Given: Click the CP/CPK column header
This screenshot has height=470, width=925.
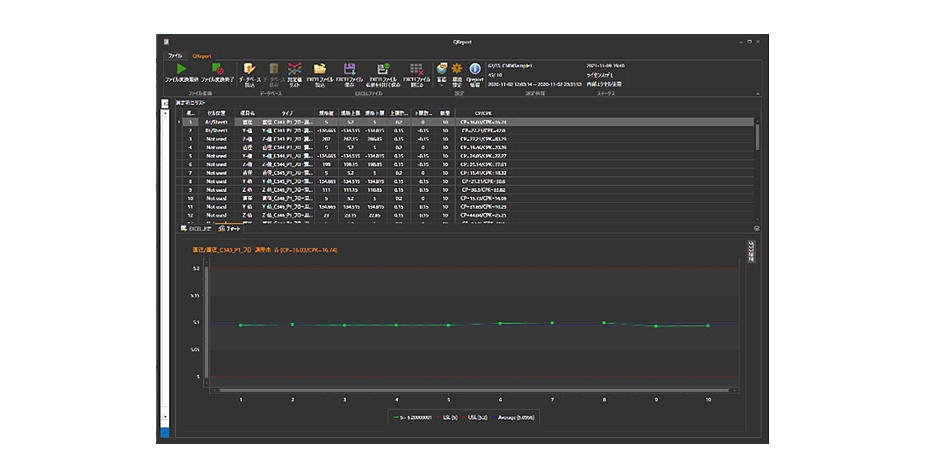Looking at the screenshot, I should (484, 113).
